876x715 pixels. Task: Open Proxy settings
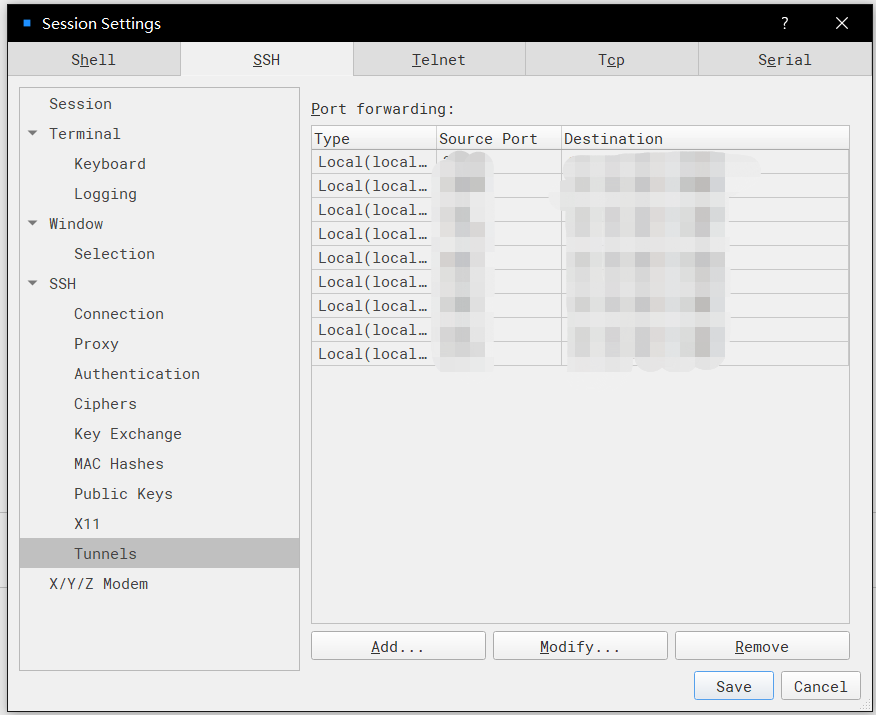coord(96,344)
